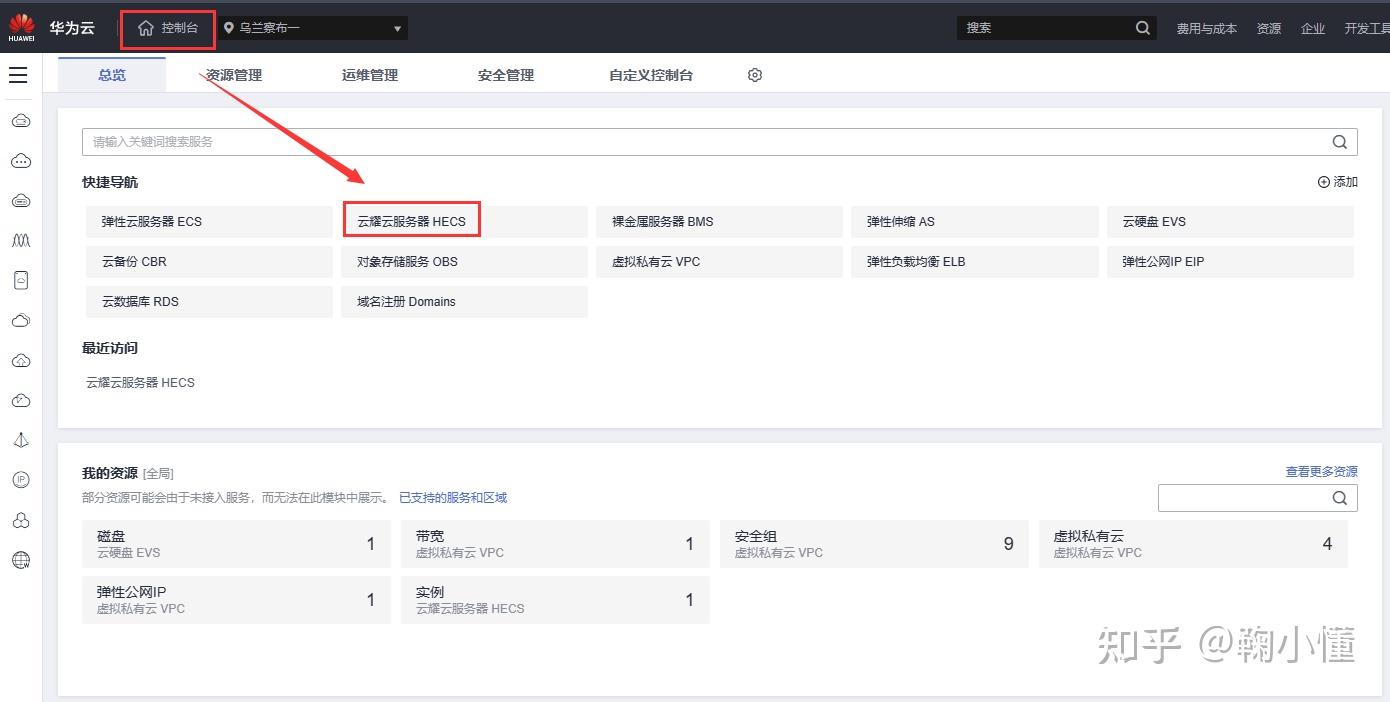Screen dimensions: 1390x702
Task: Open 虚拟私有云 VPC shortcut
Action: click(x=720, y=261)
